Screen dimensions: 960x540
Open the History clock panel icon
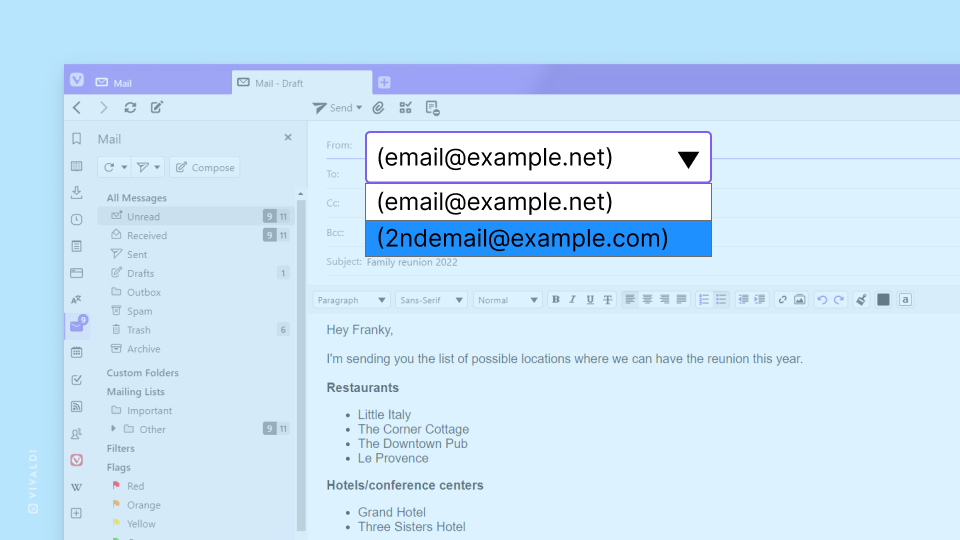pos(77,219)
